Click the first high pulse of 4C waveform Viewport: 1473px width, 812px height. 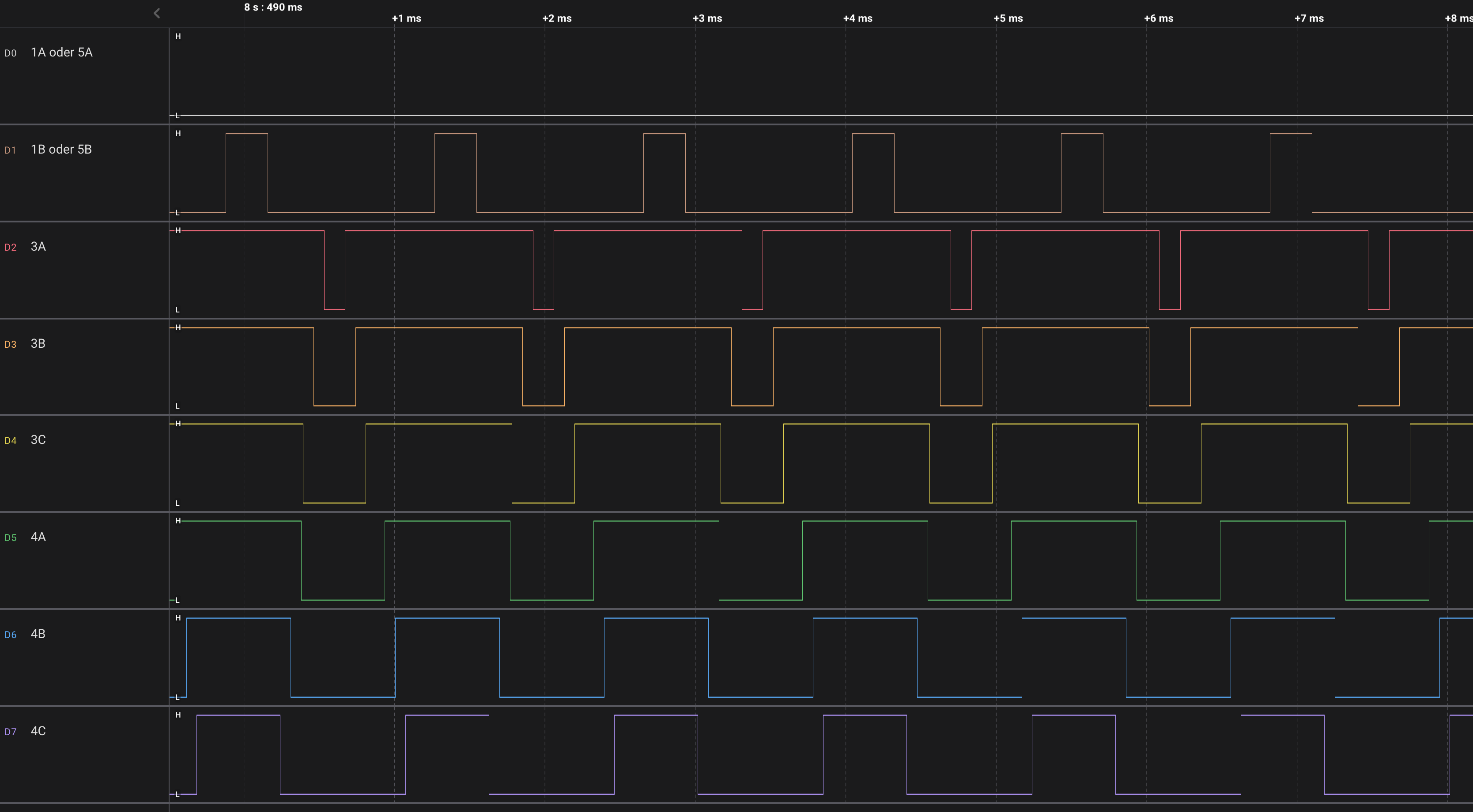[238, 754]
